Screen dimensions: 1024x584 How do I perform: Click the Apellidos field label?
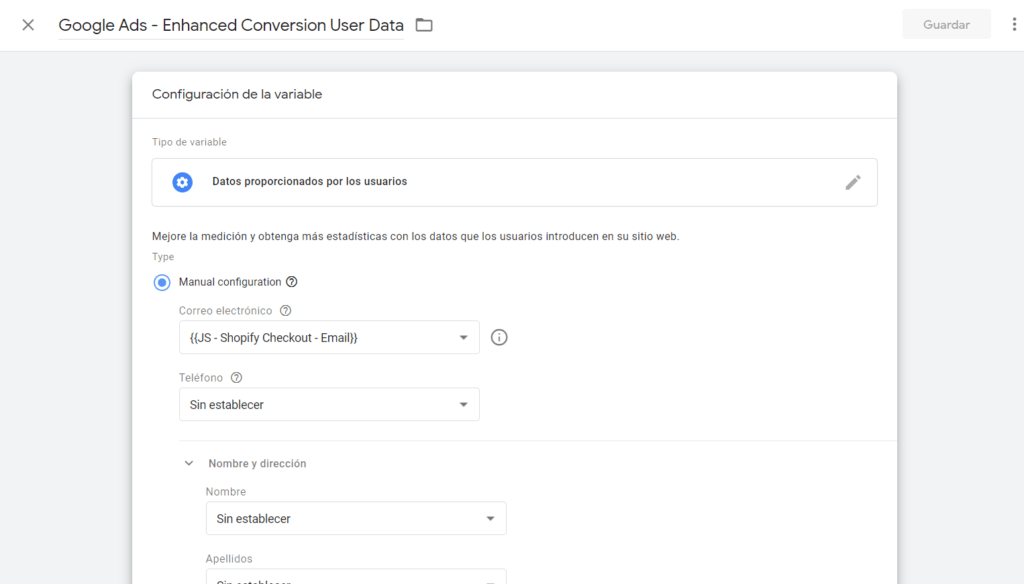(x=229, y=559)
